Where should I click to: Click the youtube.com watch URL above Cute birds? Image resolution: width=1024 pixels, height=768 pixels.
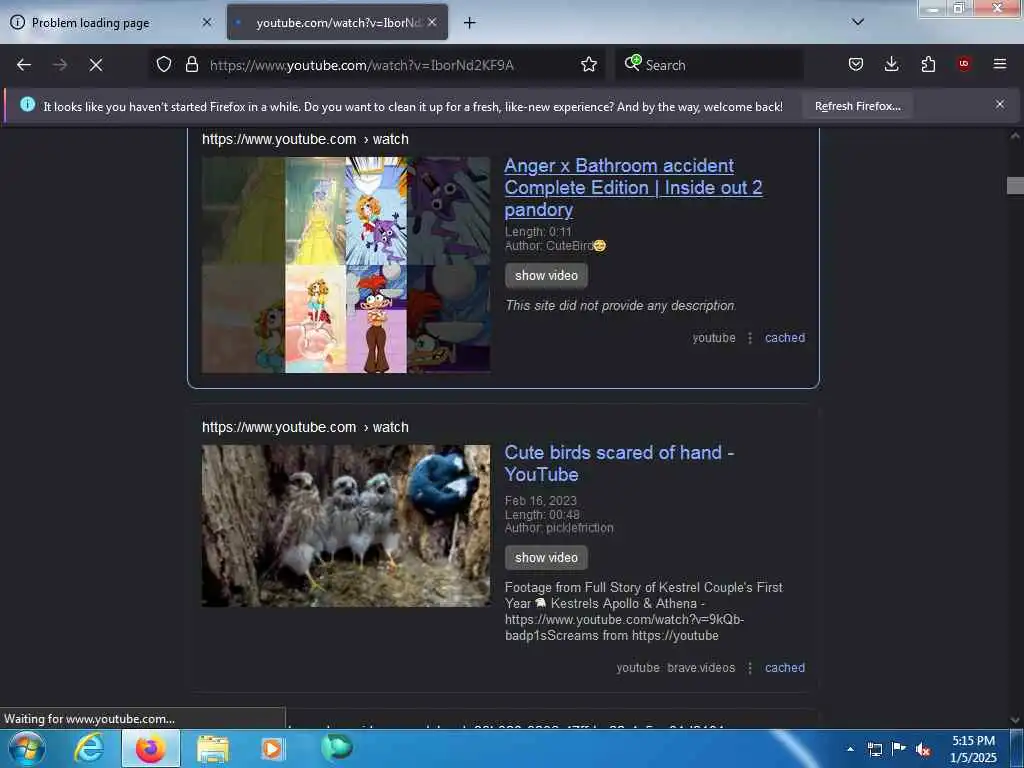(x=305, y=427)
